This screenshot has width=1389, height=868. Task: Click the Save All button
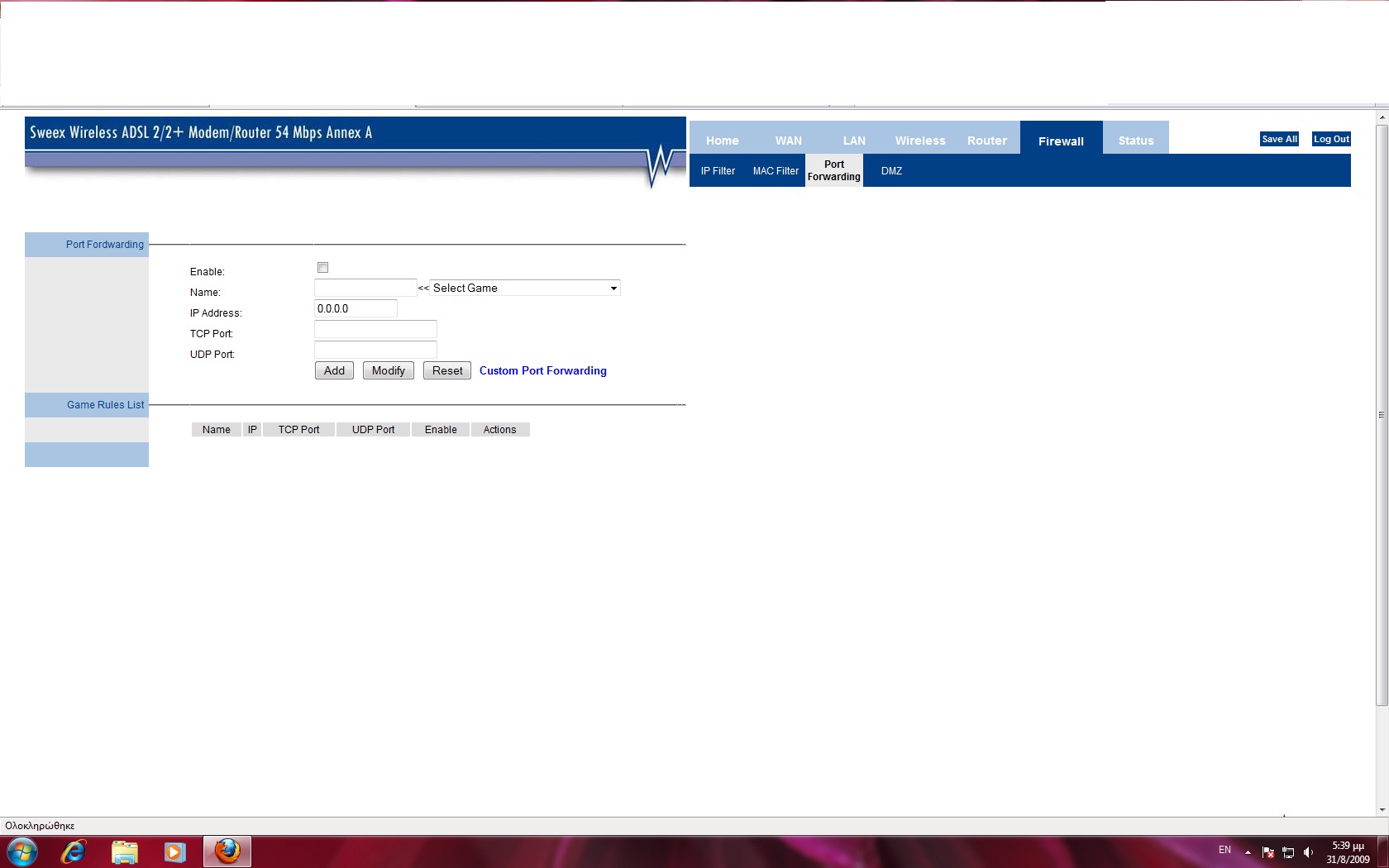[1279, 139]
